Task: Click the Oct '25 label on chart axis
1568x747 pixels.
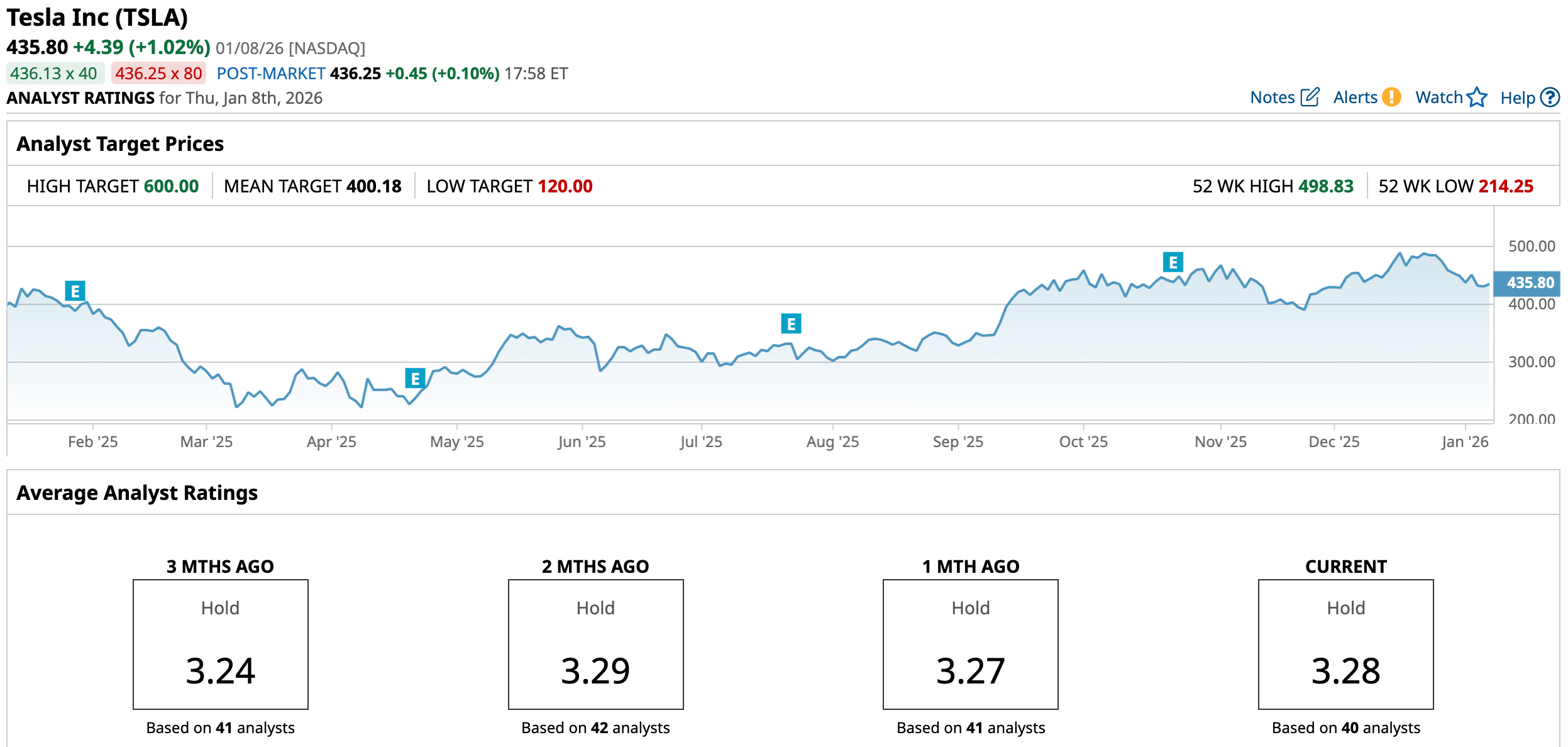Action: [1083, 441]
